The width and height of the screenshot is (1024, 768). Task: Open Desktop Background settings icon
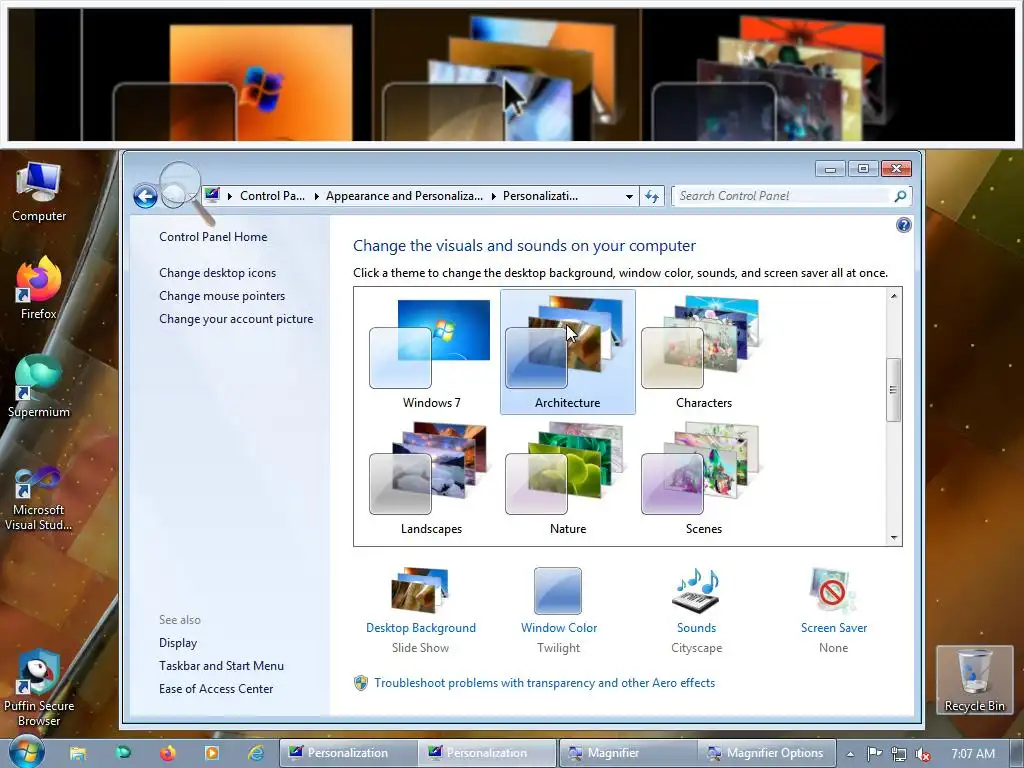[420, 590]
